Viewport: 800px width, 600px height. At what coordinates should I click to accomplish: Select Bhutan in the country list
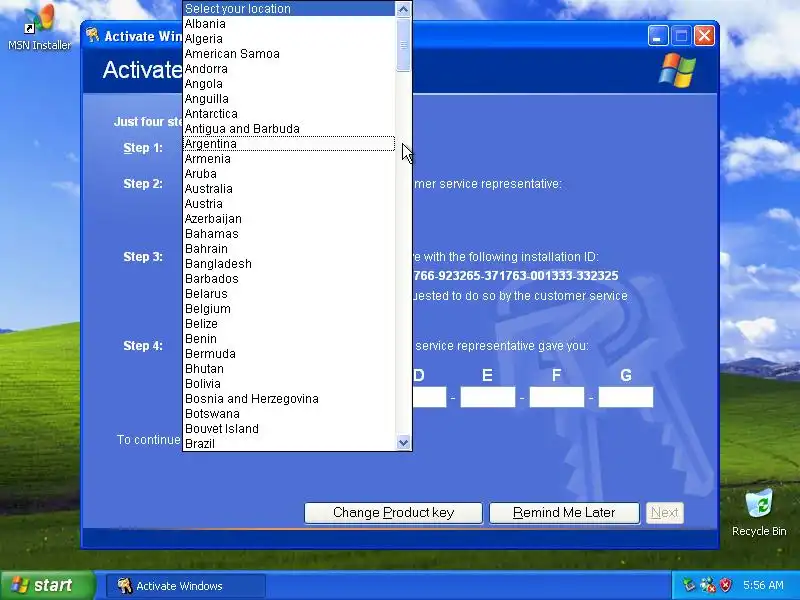coord(289,369)
